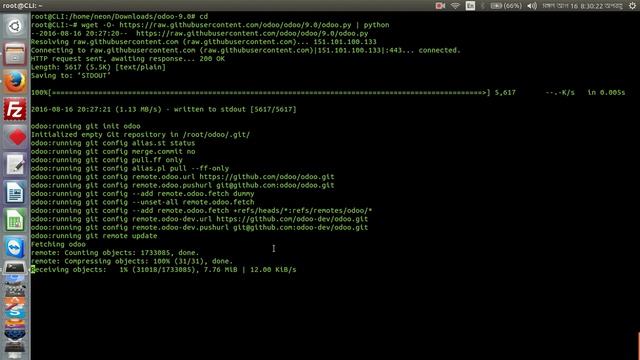
Task: Open the Files manager from the launcher
Action: click(x=15, y=54)
